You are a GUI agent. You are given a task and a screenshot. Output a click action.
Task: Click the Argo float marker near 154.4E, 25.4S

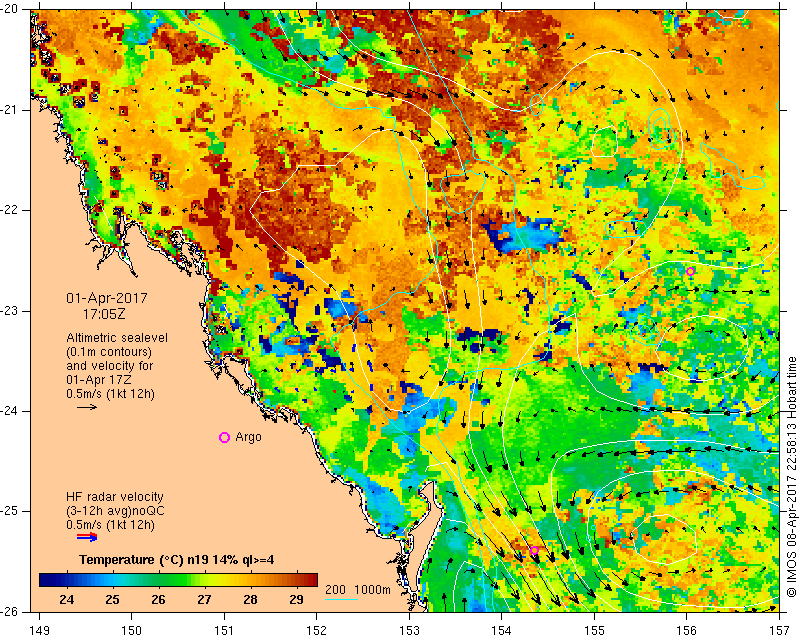point(534,550)
